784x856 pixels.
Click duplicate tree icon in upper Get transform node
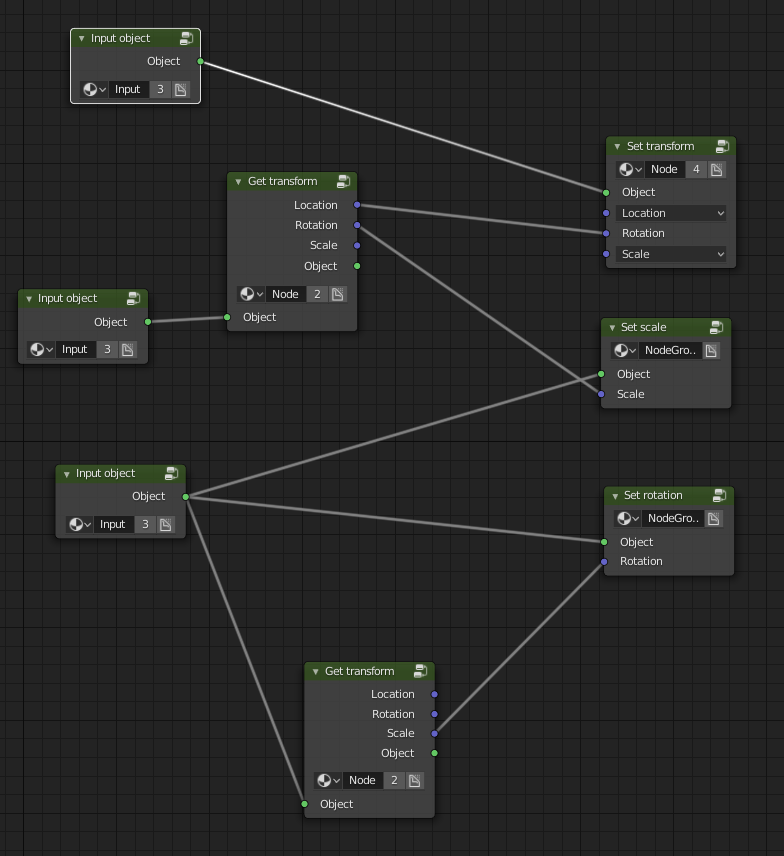point(337,294)
